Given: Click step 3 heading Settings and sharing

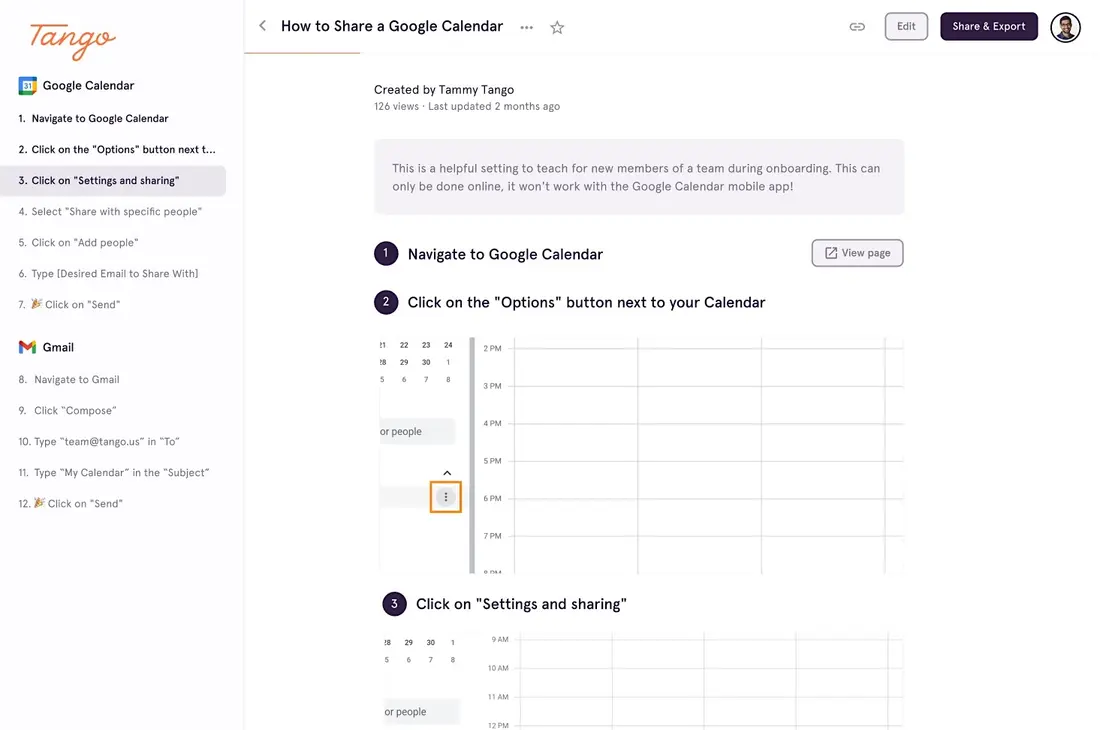Looking at the screenshot, I should [521, 604].
